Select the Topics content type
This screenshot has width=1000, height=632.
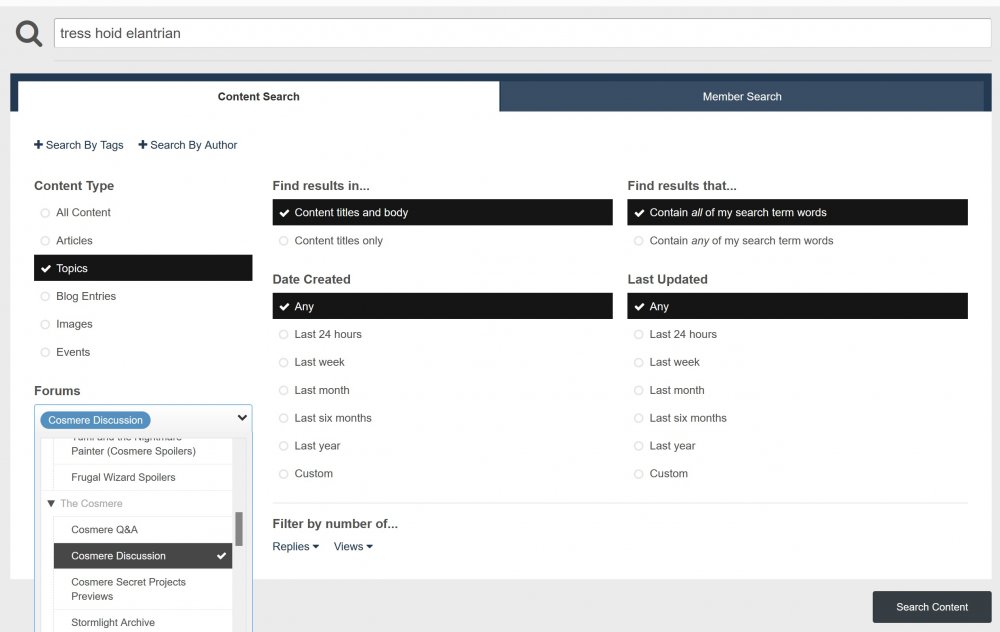pos(143,268)
